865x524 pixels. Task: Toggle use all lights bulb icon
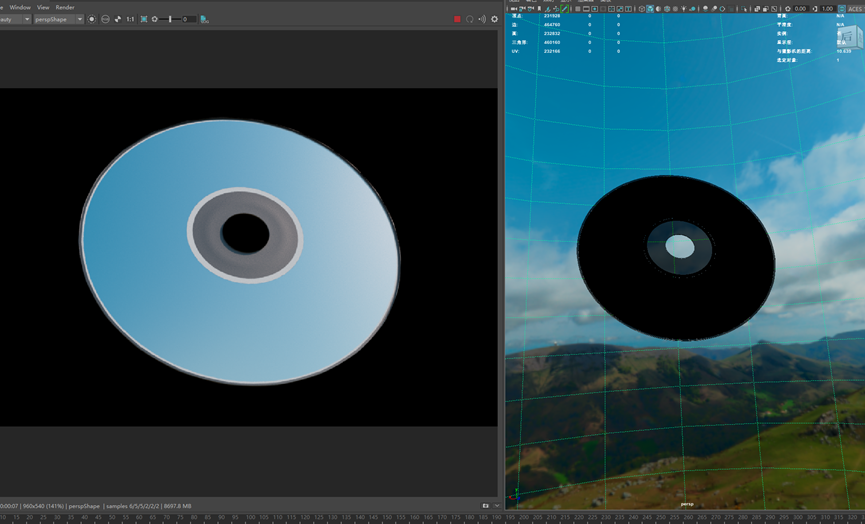pos(684,9)
